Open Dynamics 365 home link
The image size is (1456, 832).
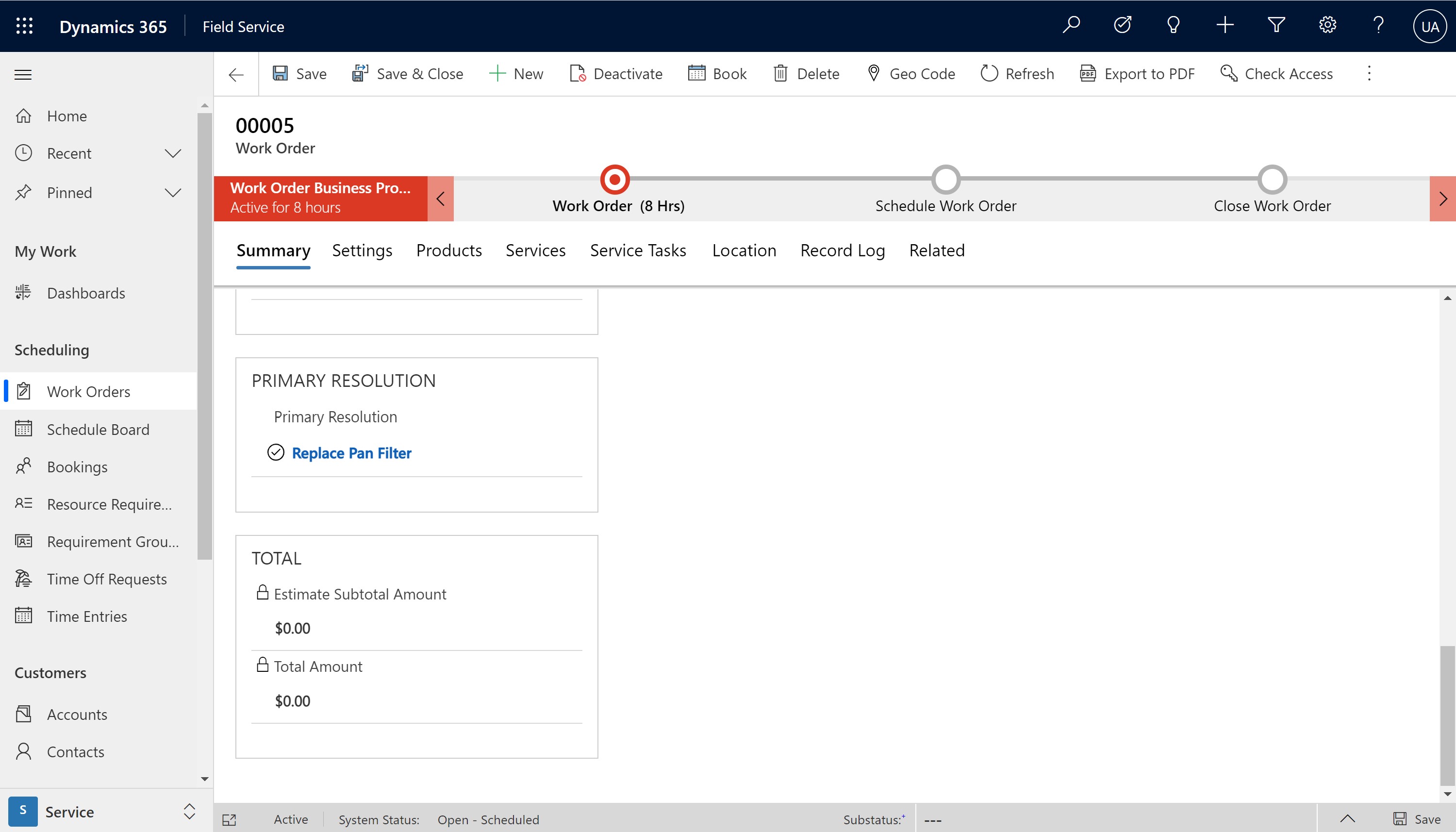tap(113, 26)
